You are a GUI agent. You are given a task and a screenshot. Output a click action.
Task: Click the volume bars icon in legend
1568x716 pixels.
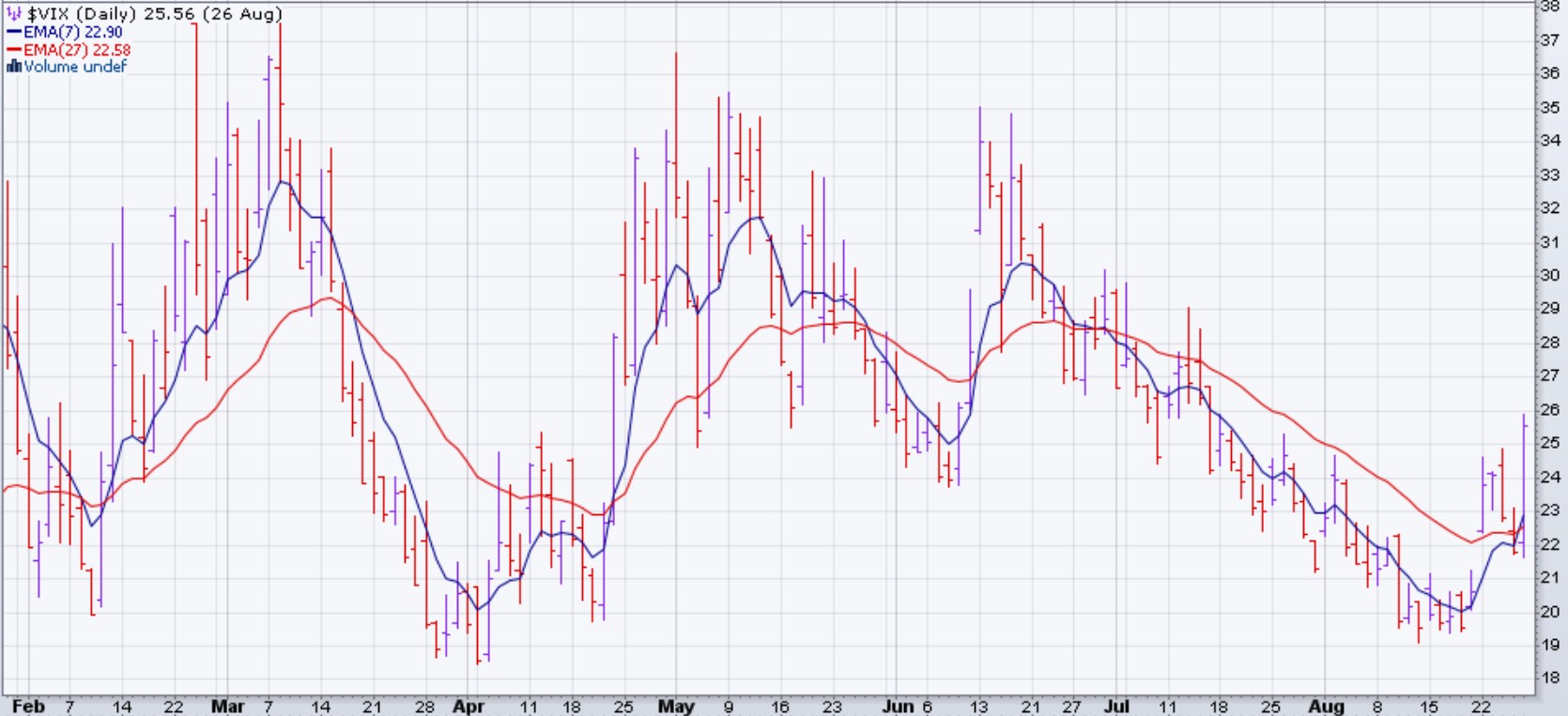tap(14, 67)
